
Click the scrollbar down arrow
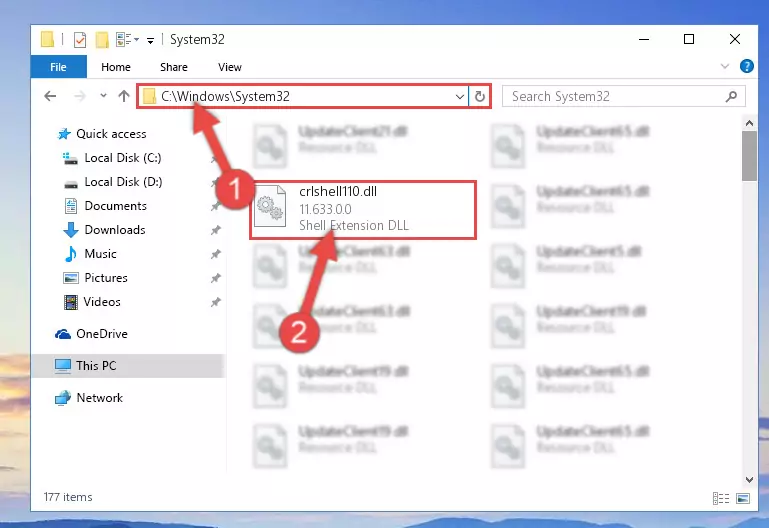coord(749,479)
